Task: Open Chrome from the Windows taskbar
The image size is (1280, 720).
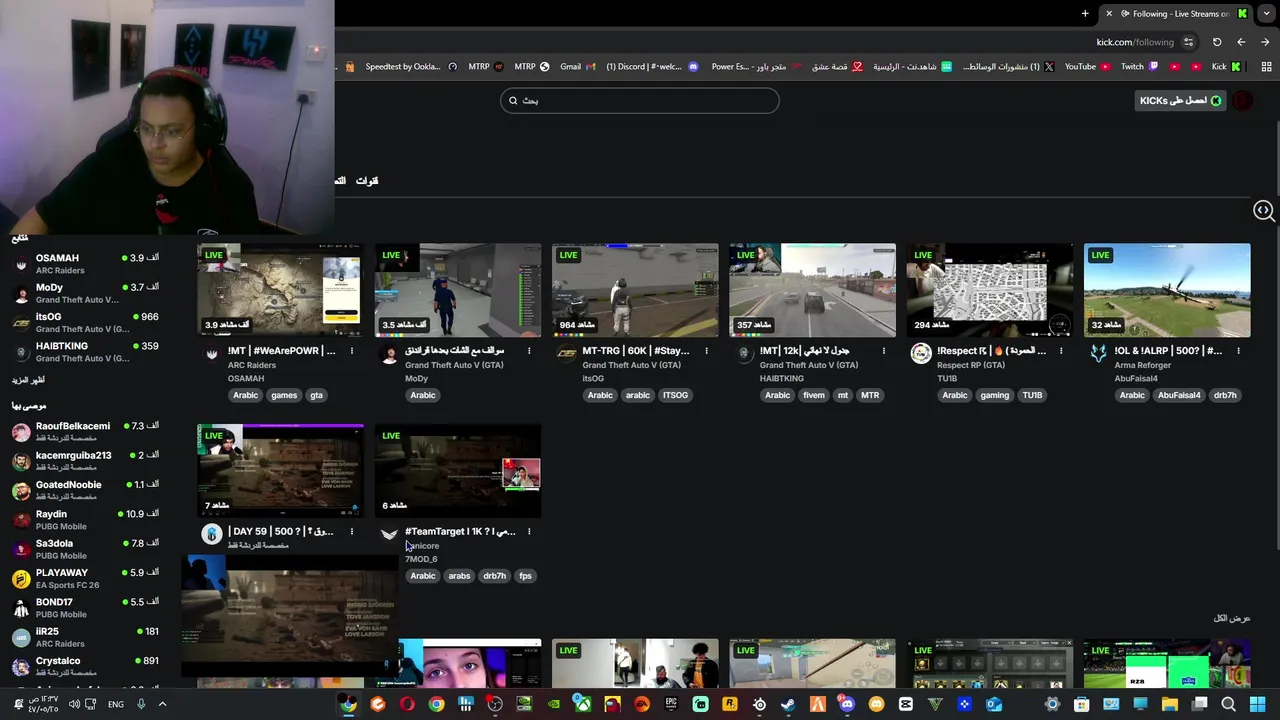Action: (x=436, y=704)
